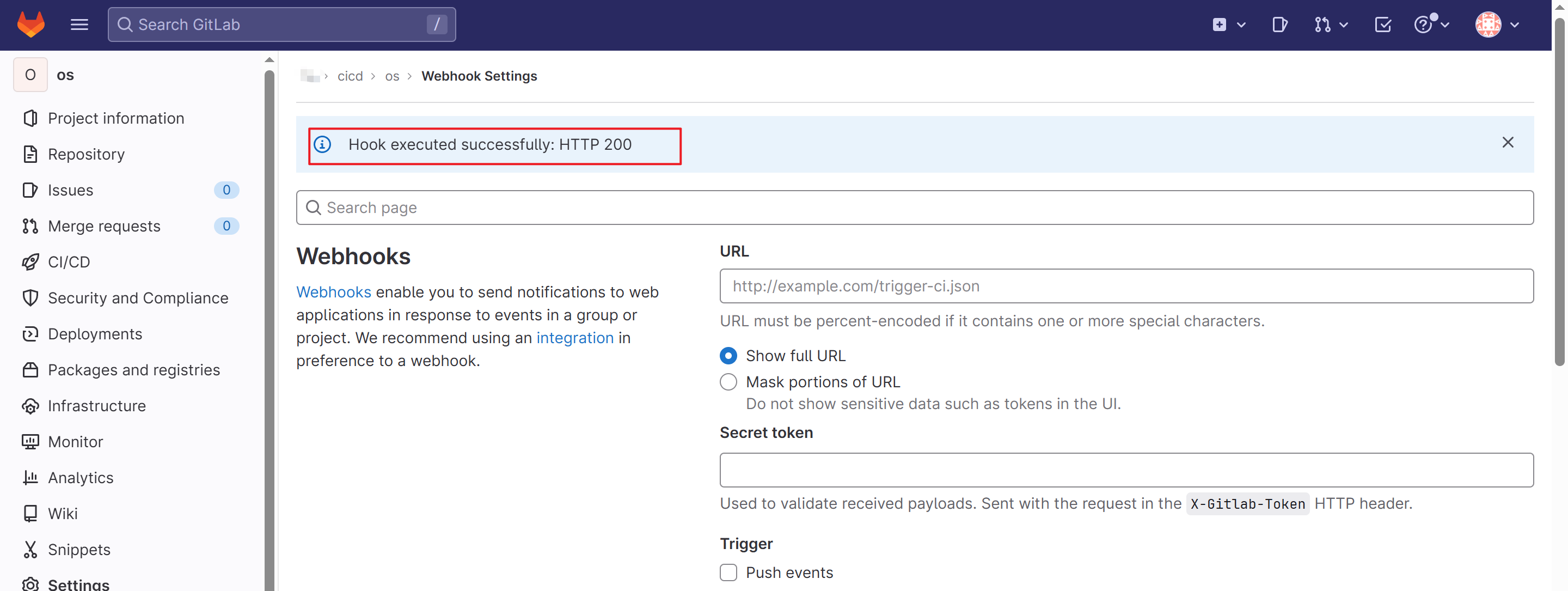Click the cicd breadcrumb link
This screenshot has width=1568, height=591.
(350, 76)
